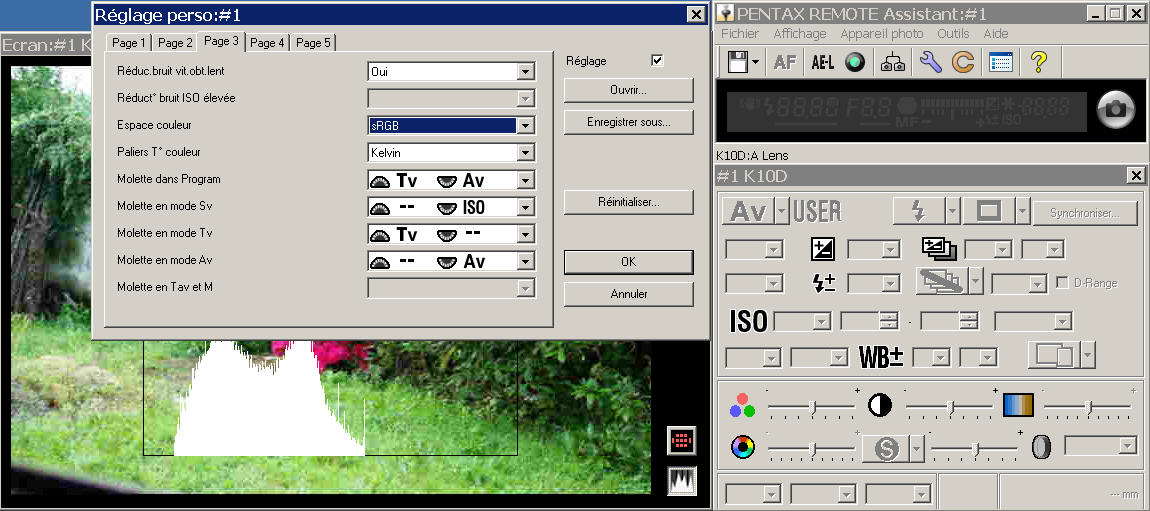Viewport: 1150px width, 511px height.
Task: Open the drive mode dropdown arrow
Action: [x=1022, y=212]
